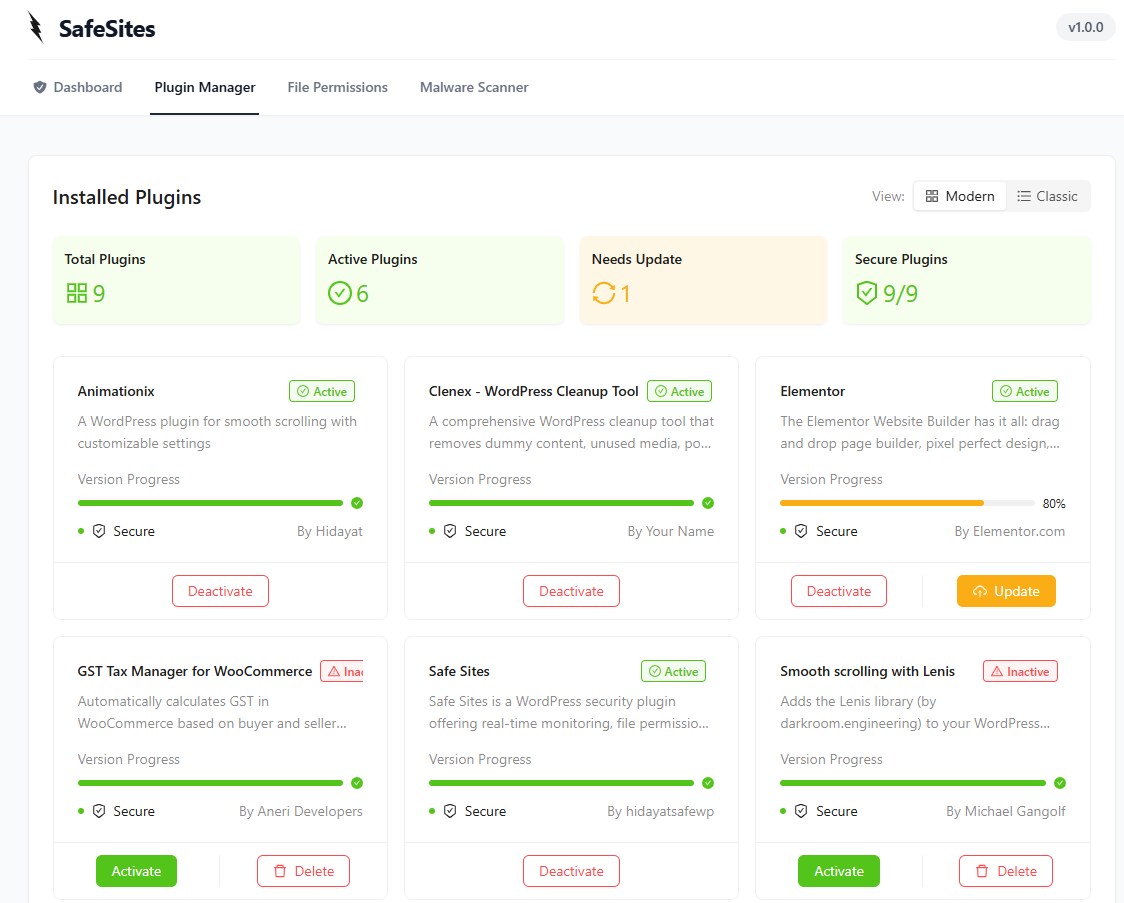
Task: Click the GST Tax Manager progress checkmark
Action: pyautogui.click(x=357, y=783)
